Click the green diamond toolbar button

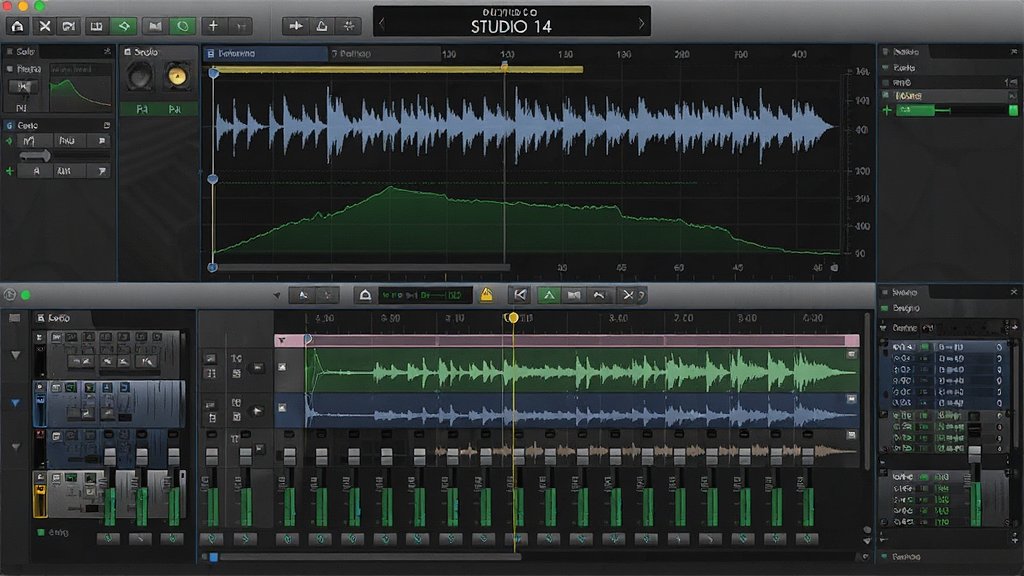coord(124,26)
